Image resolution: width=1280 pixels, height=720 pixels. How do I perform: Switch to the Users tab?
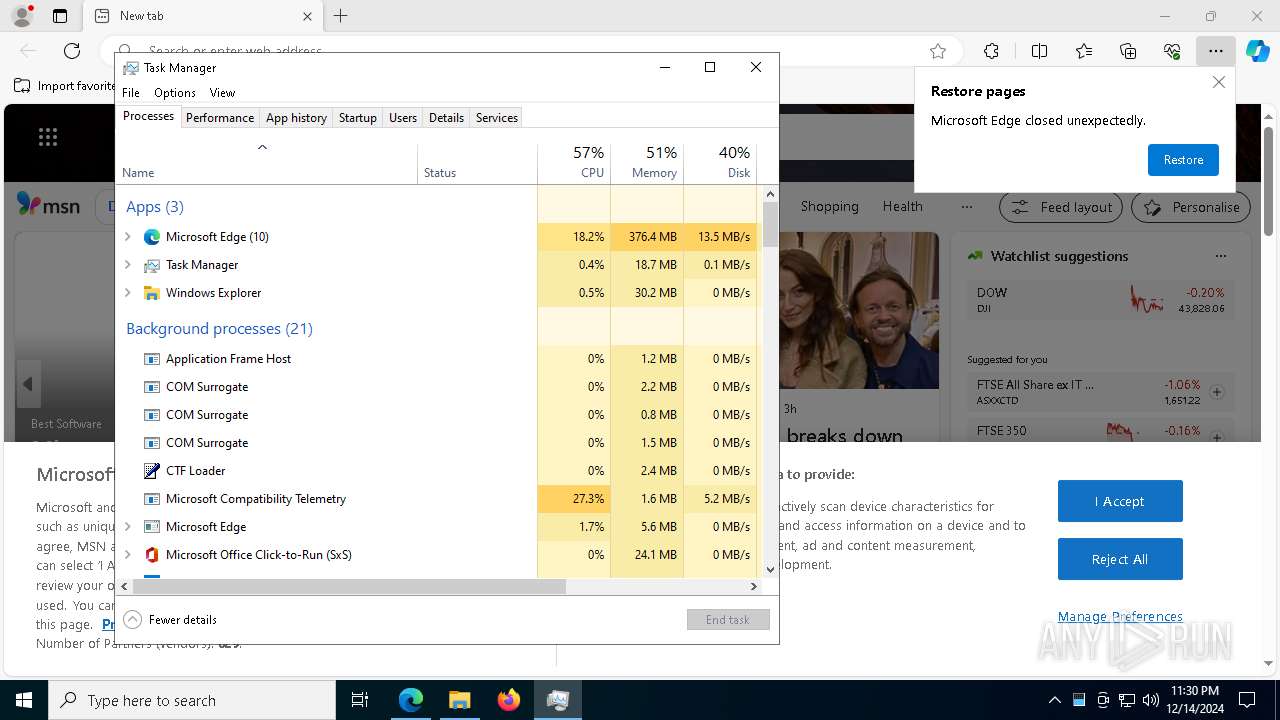point(403,118)
